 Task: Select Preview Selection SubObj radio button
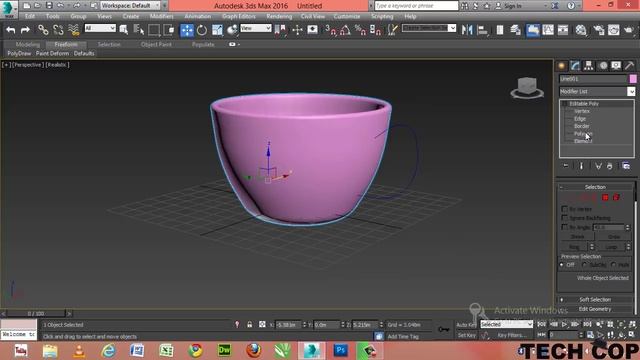(x=585, y=265)
